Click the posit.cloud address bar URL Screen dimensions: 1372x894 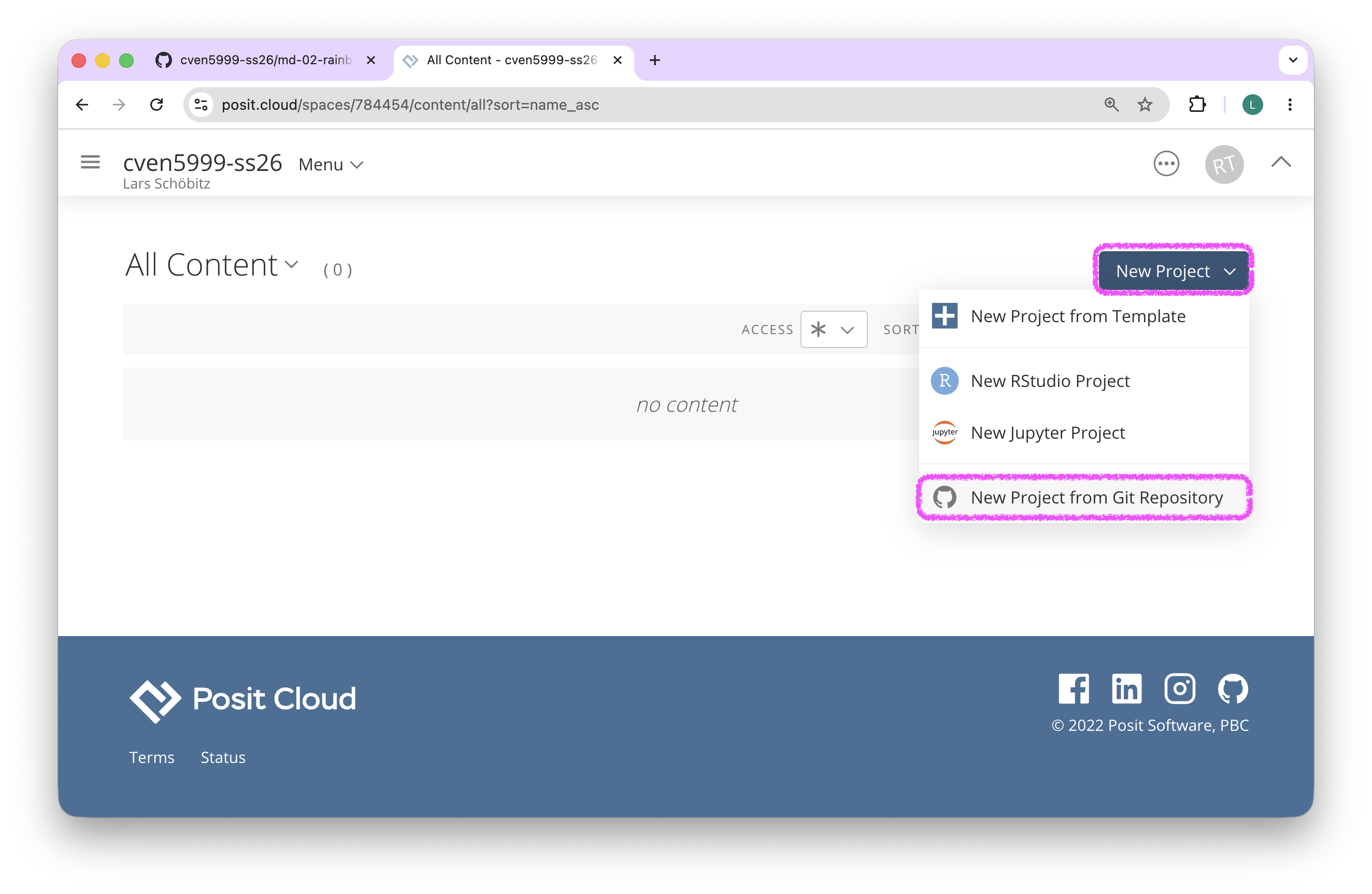(x=410, y=105)
